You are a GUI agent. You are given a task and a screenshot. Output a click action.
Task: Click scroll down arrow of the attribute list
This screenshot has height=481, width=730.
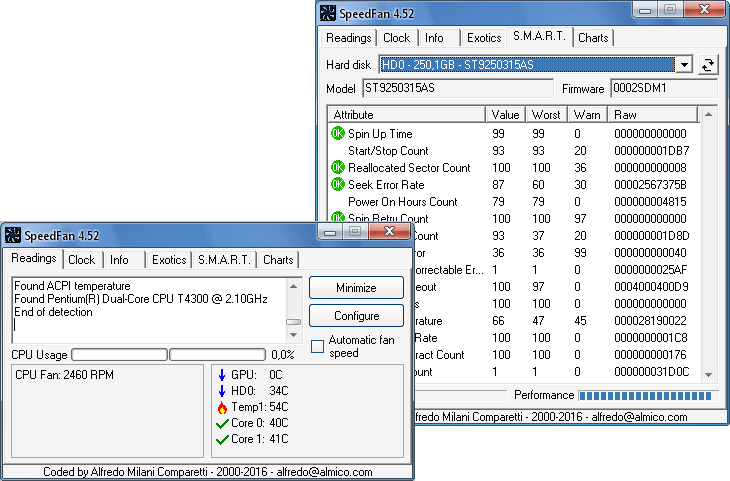pos(708,375)
